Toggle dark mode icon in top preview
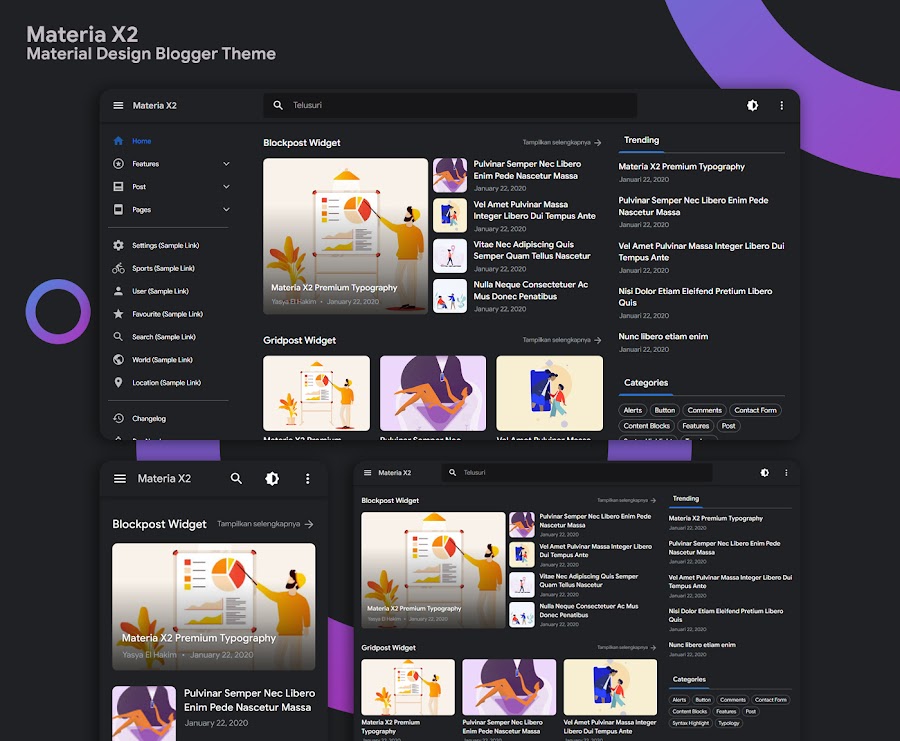 (x=752, y=105)
